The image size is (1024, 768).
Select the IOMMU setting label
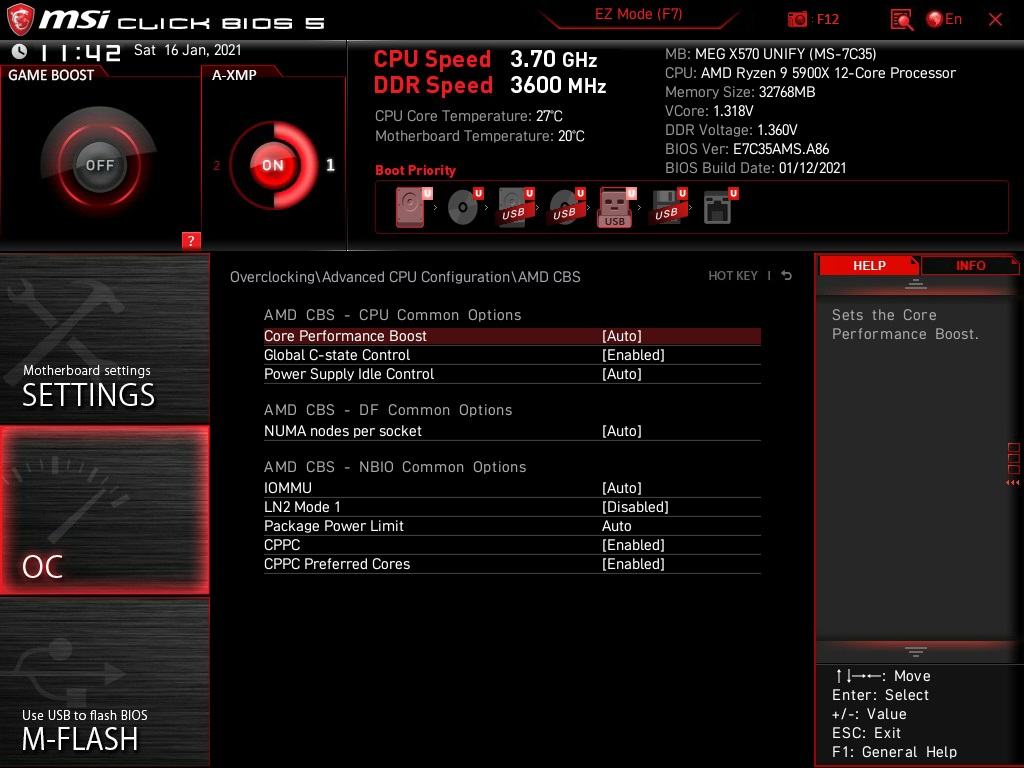[x=287, y=487]
